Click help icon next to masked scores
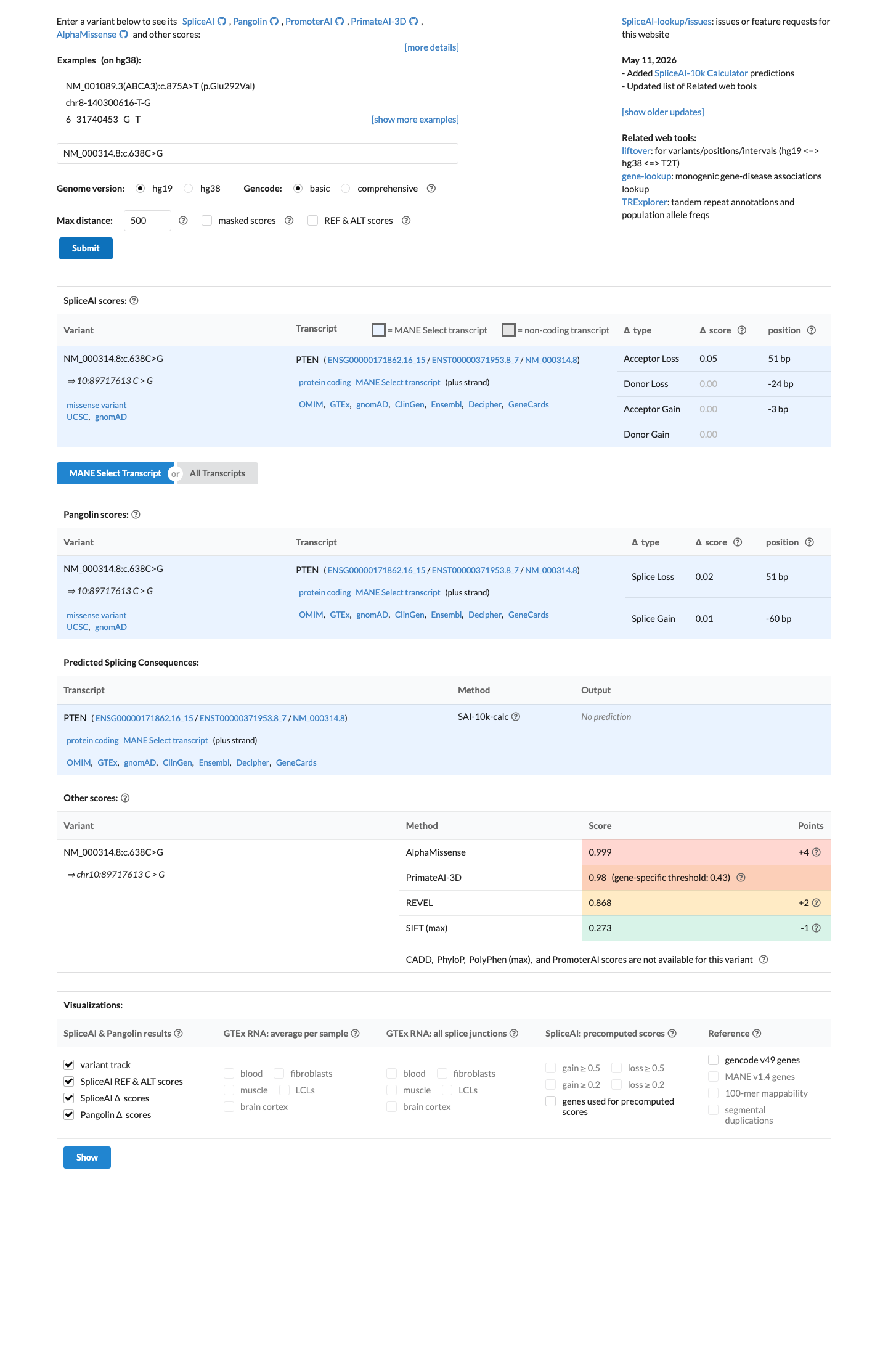This screenshot has height=1356, width=896. click(289, 221)
